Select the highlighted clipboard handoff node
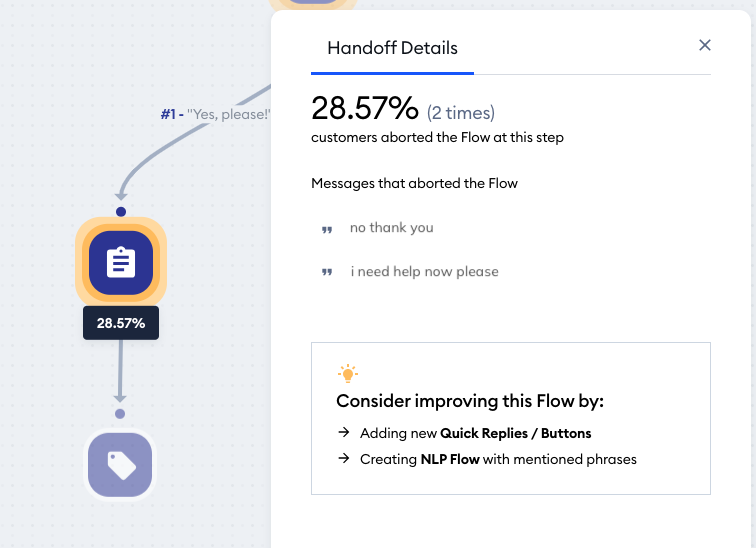756x548 pixels. coord(121,263)
